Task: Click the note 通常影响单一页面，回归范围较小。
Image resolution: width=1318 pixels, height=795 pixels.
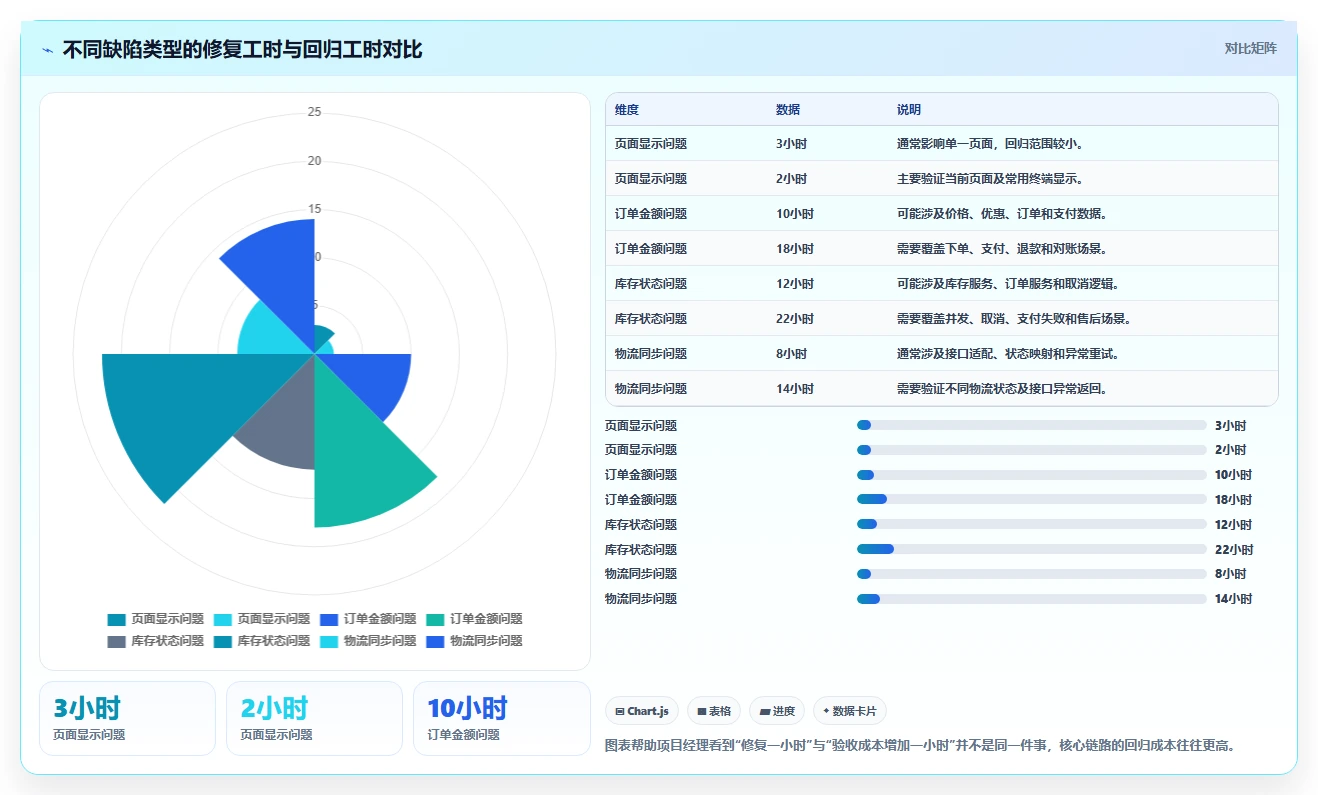Action: (x=992, y=144)
